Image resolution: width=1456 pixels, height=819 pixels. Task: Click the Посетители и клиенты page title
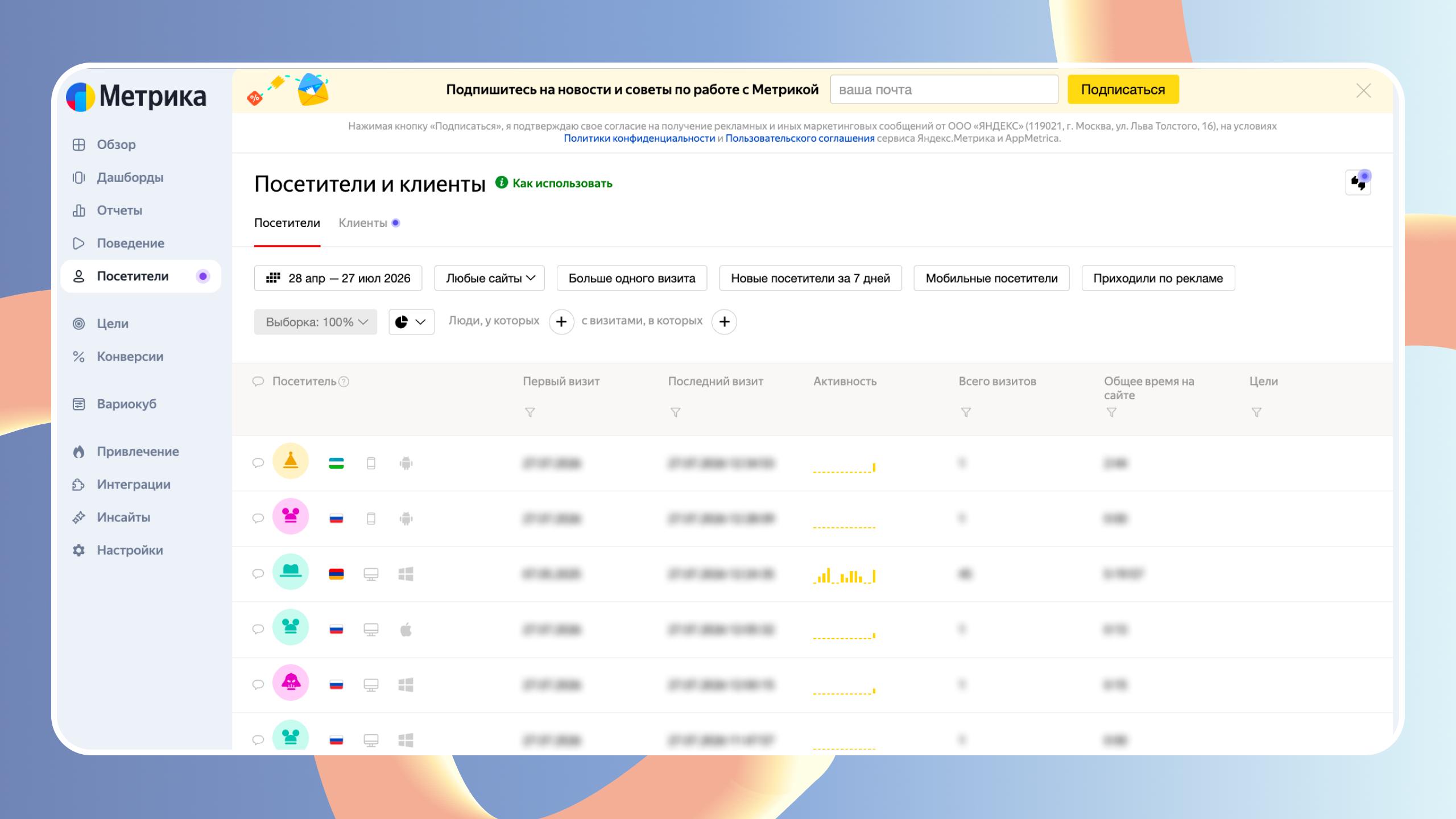point(370,184)
